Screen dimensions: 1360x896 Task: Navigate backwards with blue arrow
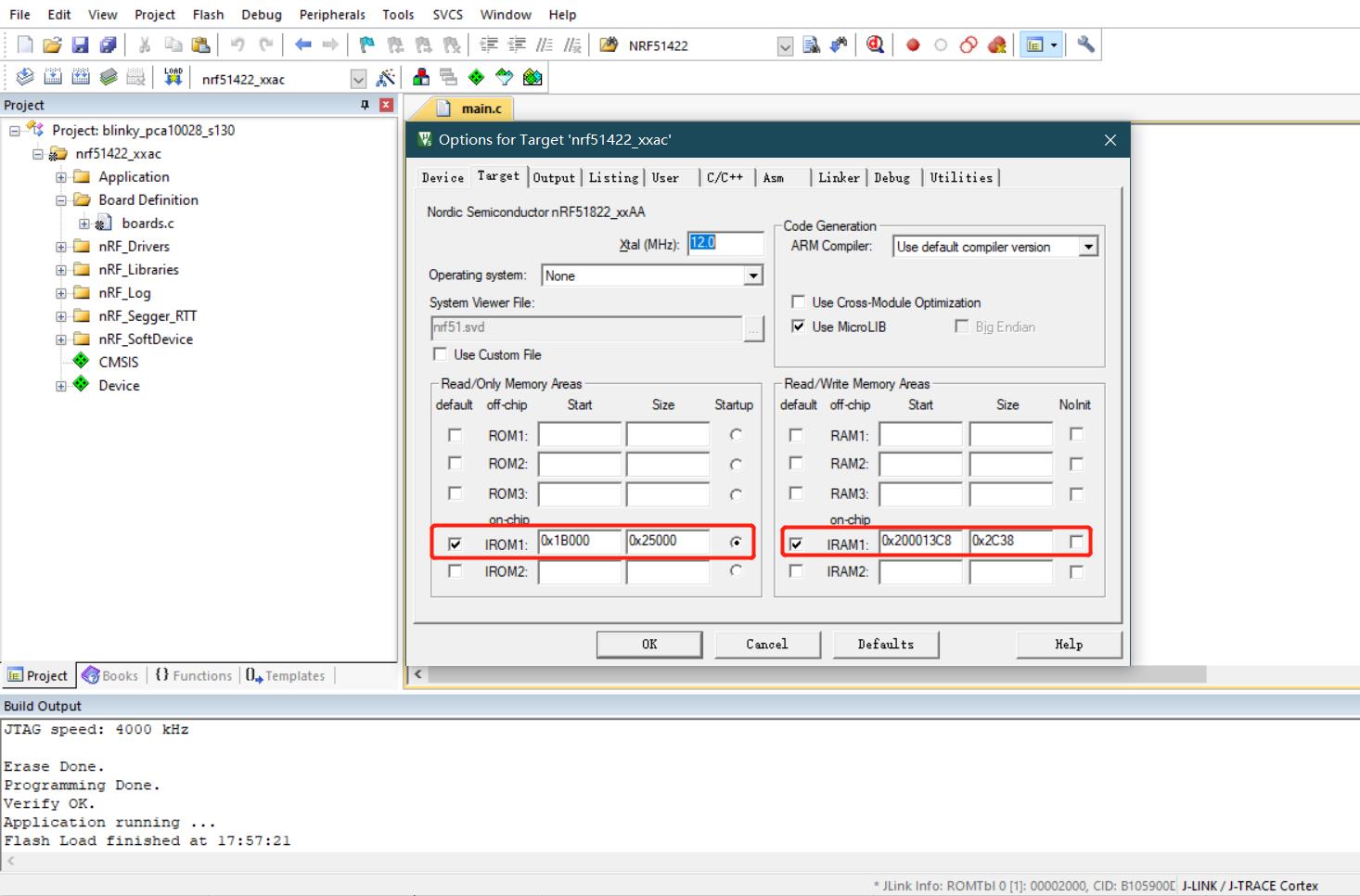point(302,45)
